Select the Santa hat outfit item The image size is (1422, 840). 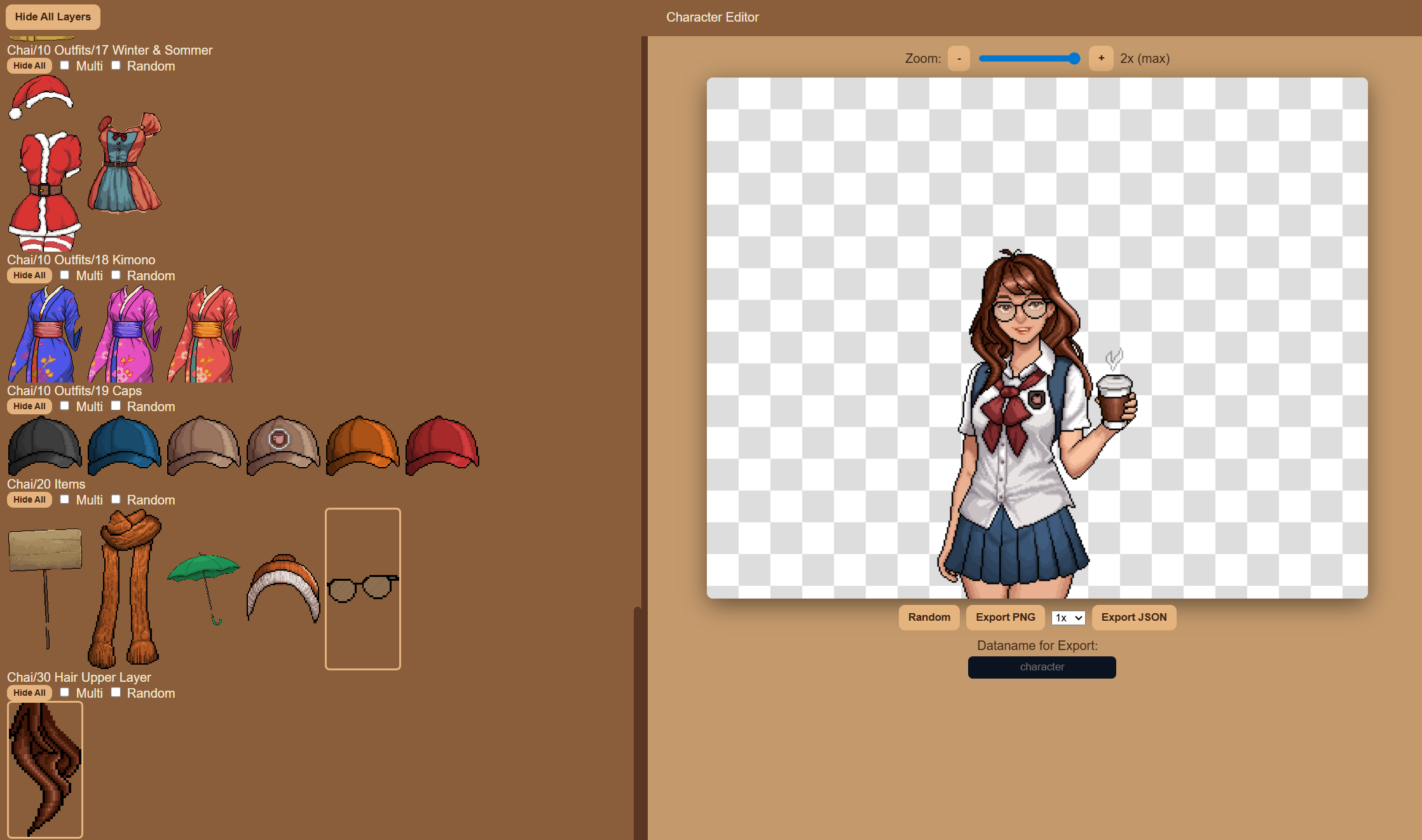pyautogui.click(x=40, y=97)
